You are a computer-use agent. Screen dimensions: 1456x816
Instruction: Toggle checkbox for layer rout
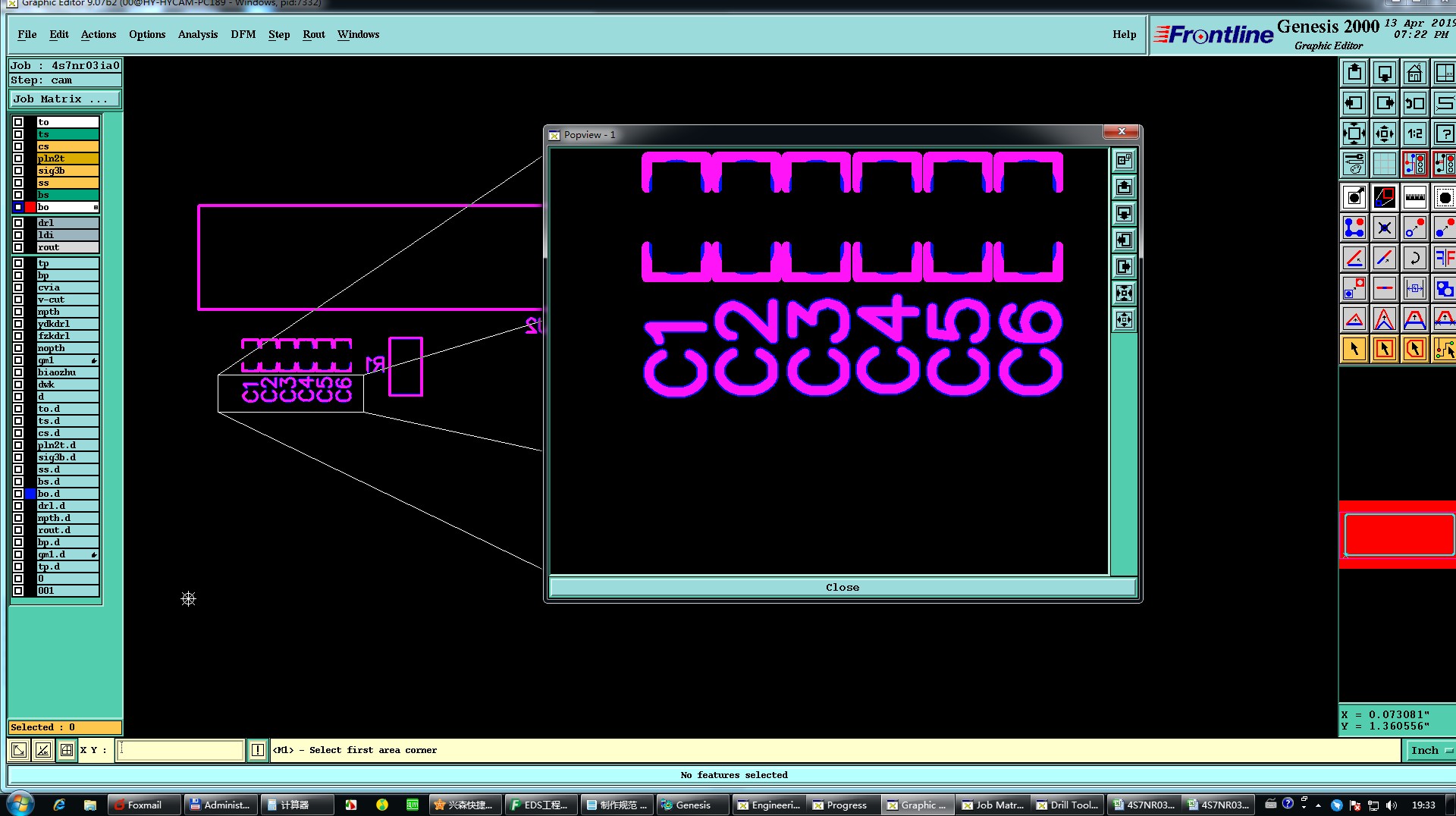18,247
